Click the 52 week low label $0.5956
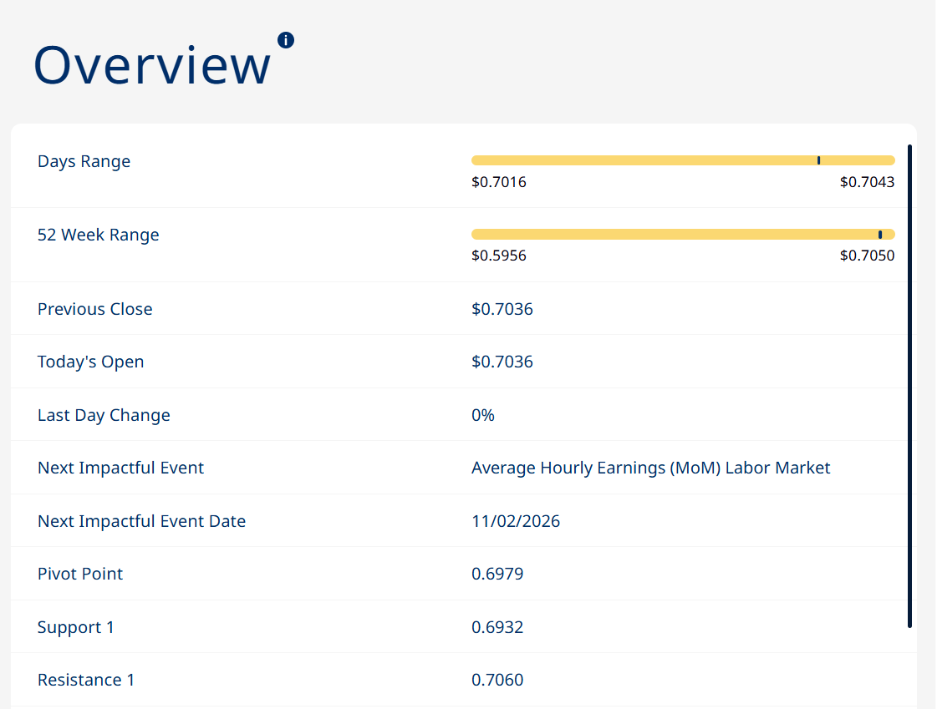The width and height of the screenshot is (936, 709). tap(498, 256)
